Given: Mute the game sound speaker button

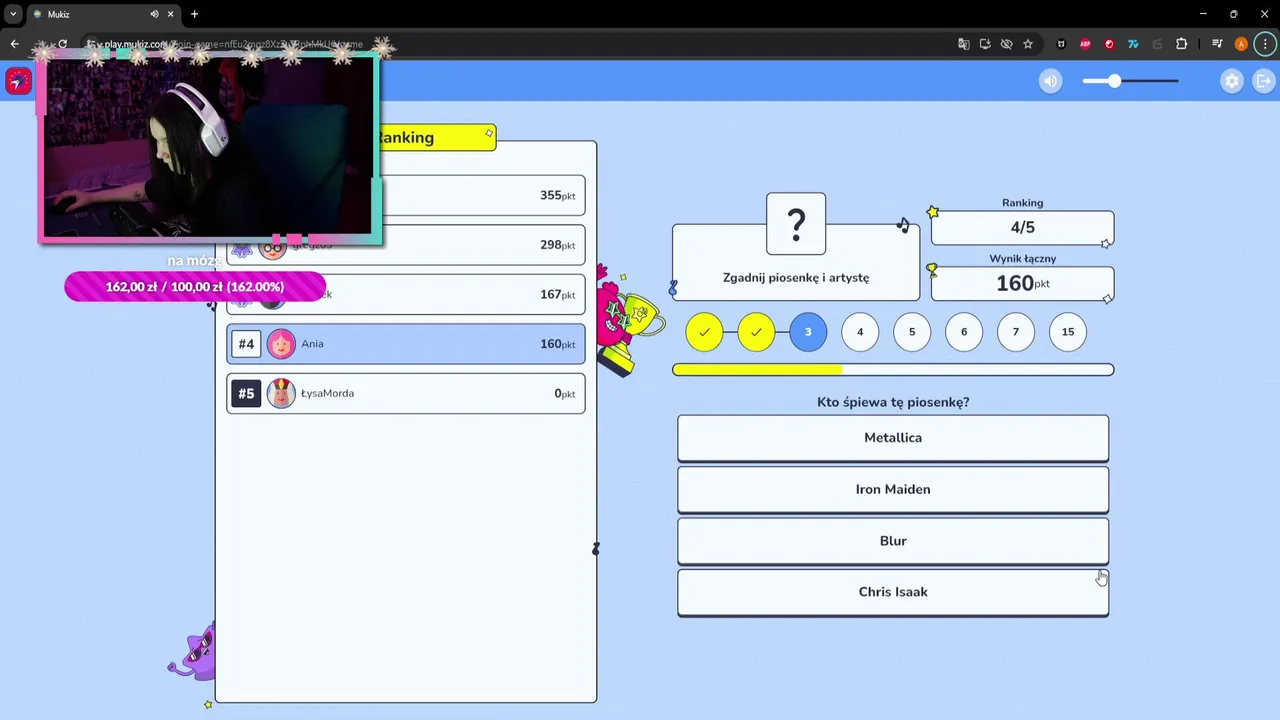Looking at the screenshot, I should (x=1050, y=81).
